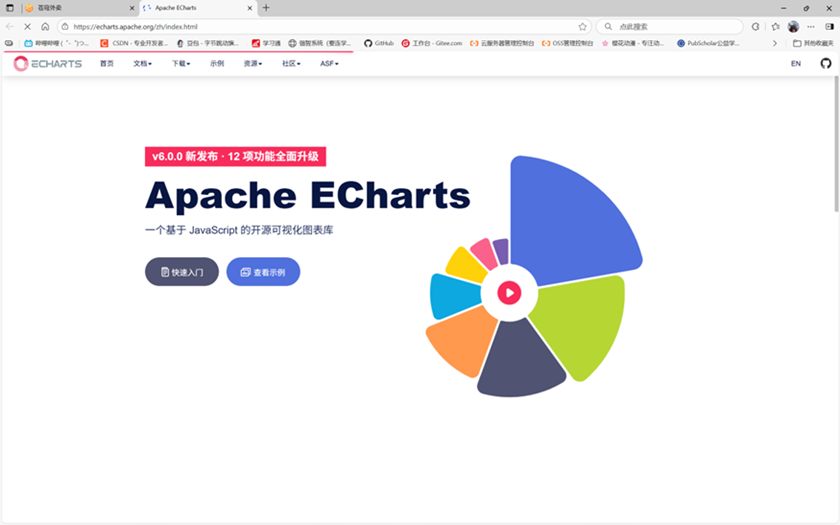Open the browser refresh/extensions icon beside the search box
840x525 pixels.
(x=755, y=26)
